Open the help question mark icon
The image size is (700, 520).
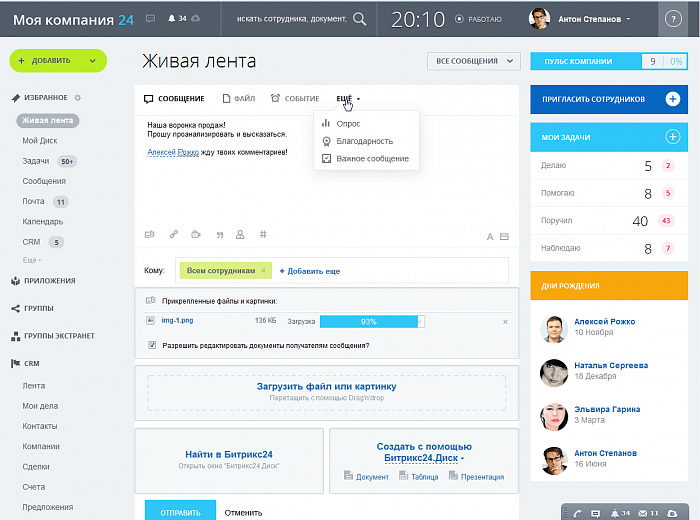pos(673,19)
